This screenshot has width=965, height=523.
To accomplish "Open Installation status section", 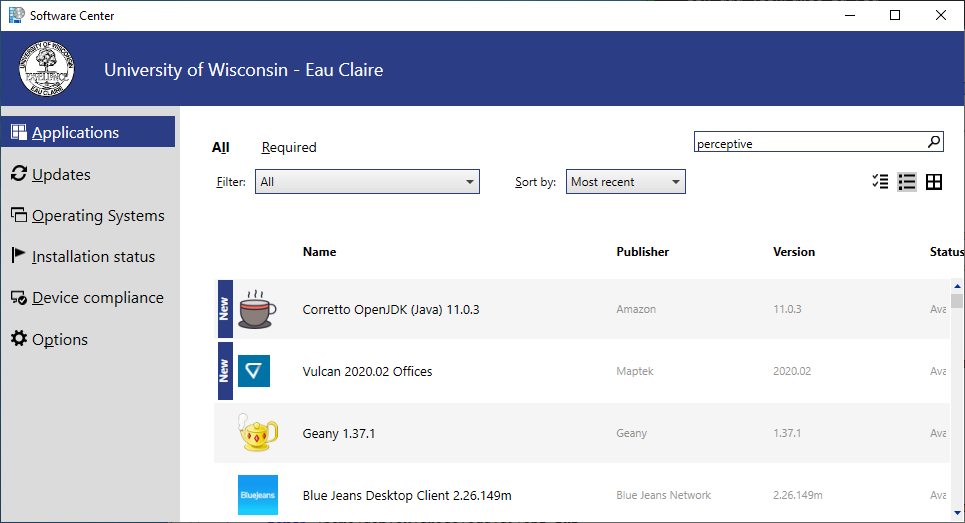I will 93,257.
